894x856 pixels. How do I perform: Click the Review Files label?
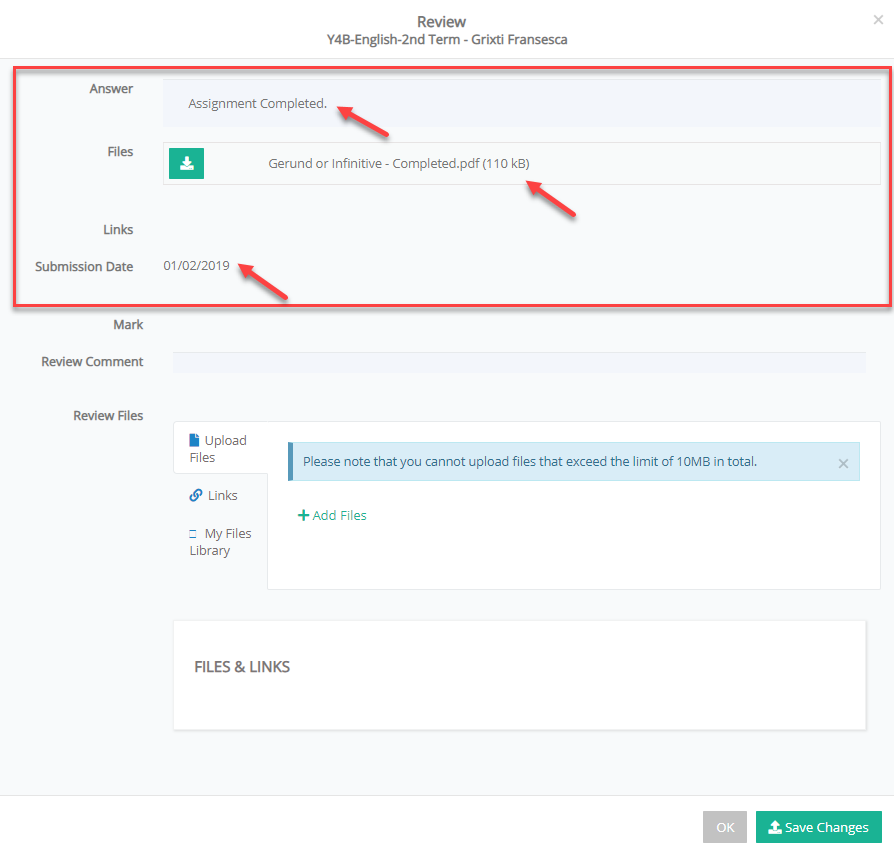108,416
